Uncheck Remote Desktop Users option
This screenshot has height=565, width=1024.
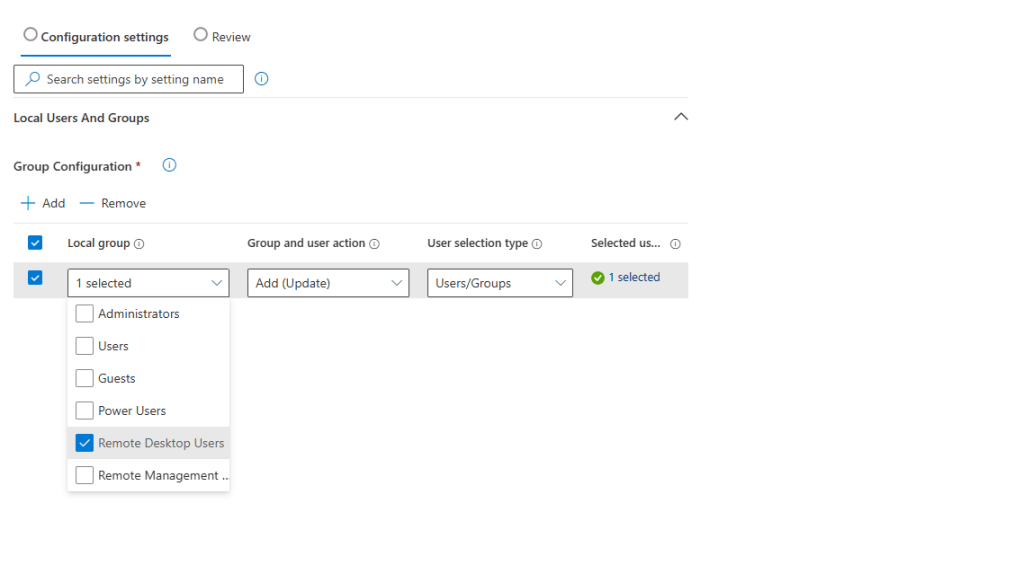(85, 443)
